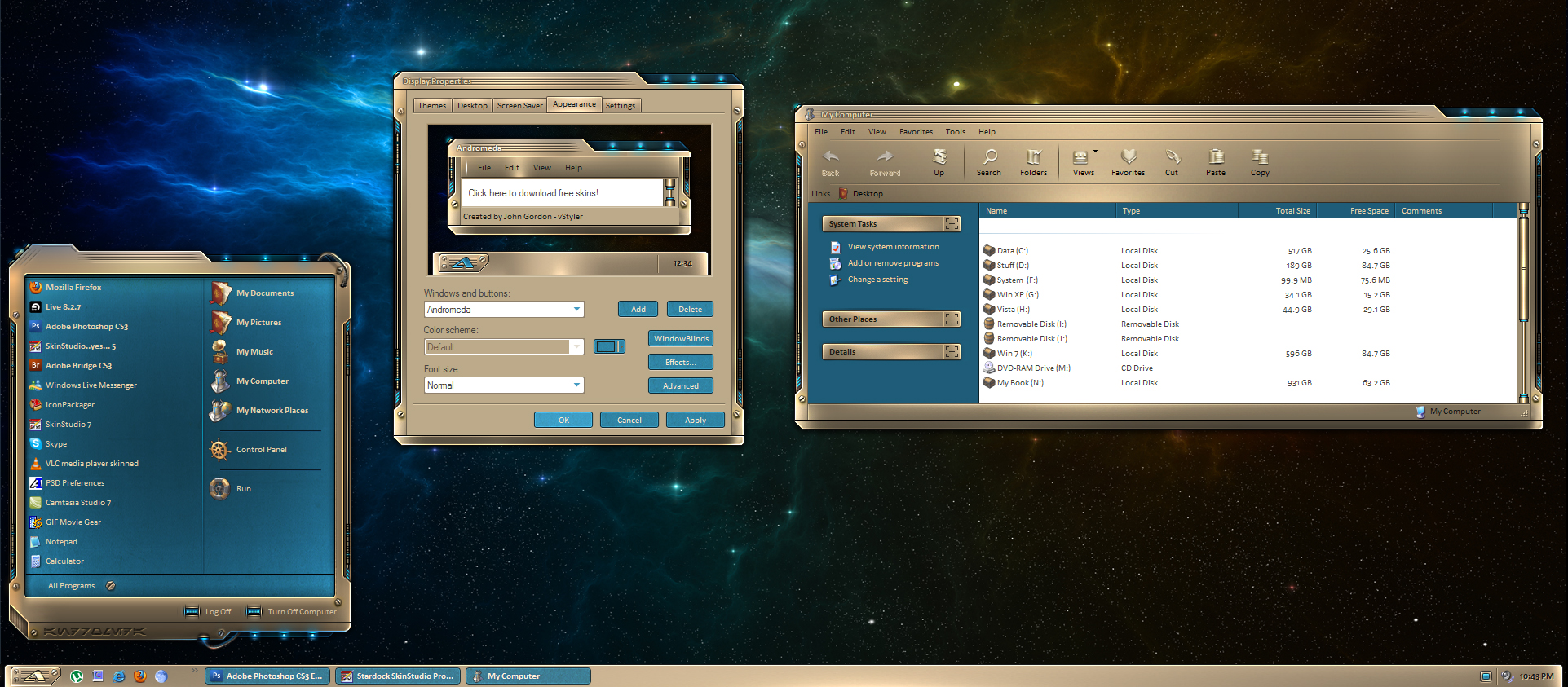Viewport: 1568px width, 687px height.
Task: Click Log Off in Start menu
Action: click(208, 611)
